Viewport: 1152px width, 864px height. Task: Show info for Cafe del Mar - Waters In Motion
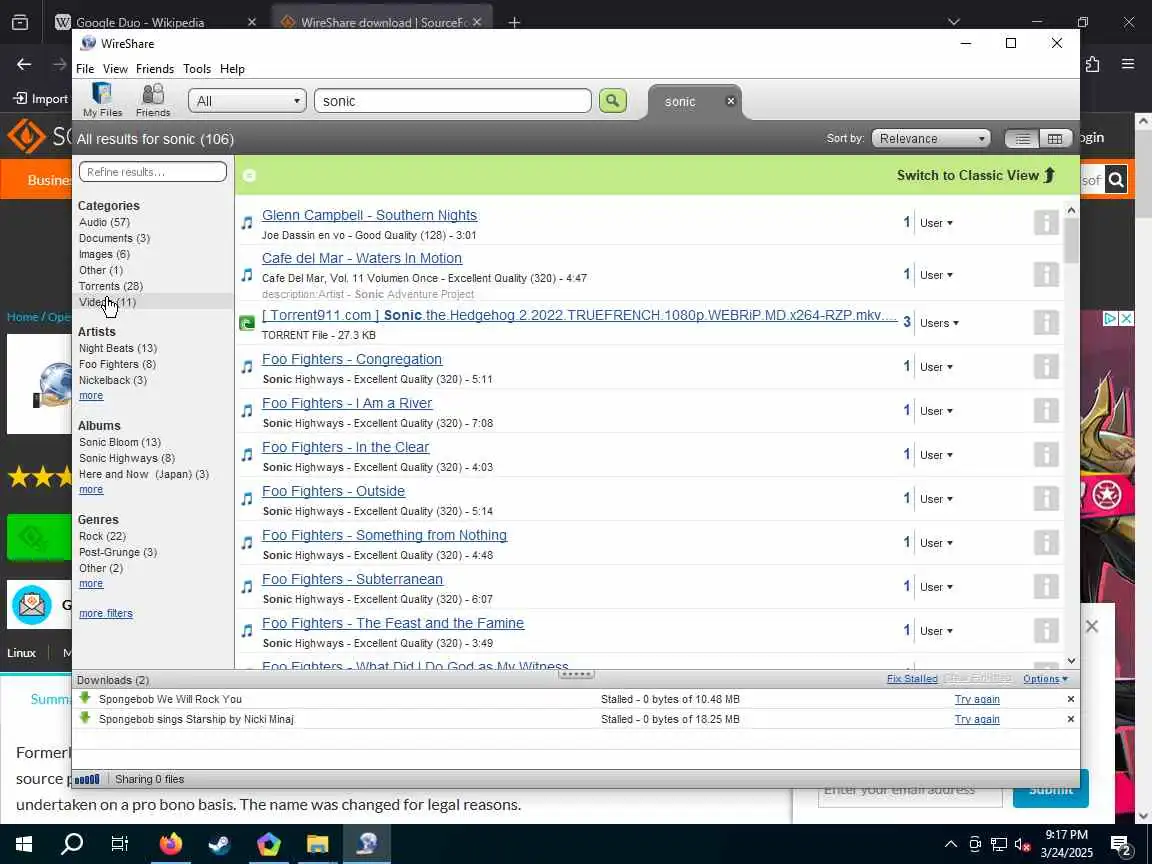point(1045,274)
